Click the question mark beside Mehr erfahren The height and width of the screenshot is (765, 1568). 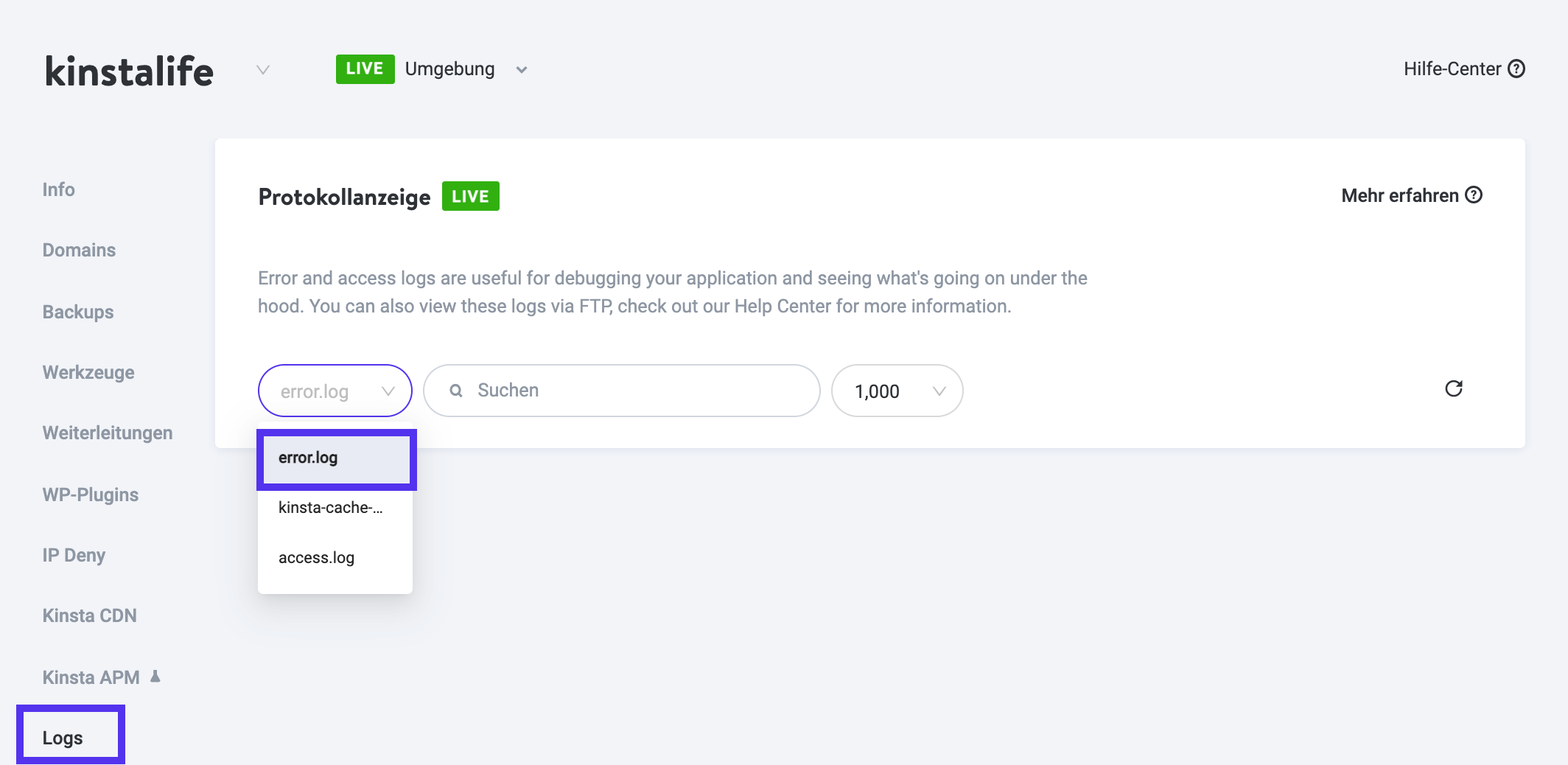pyautogui.click(x=1474, y=195)
